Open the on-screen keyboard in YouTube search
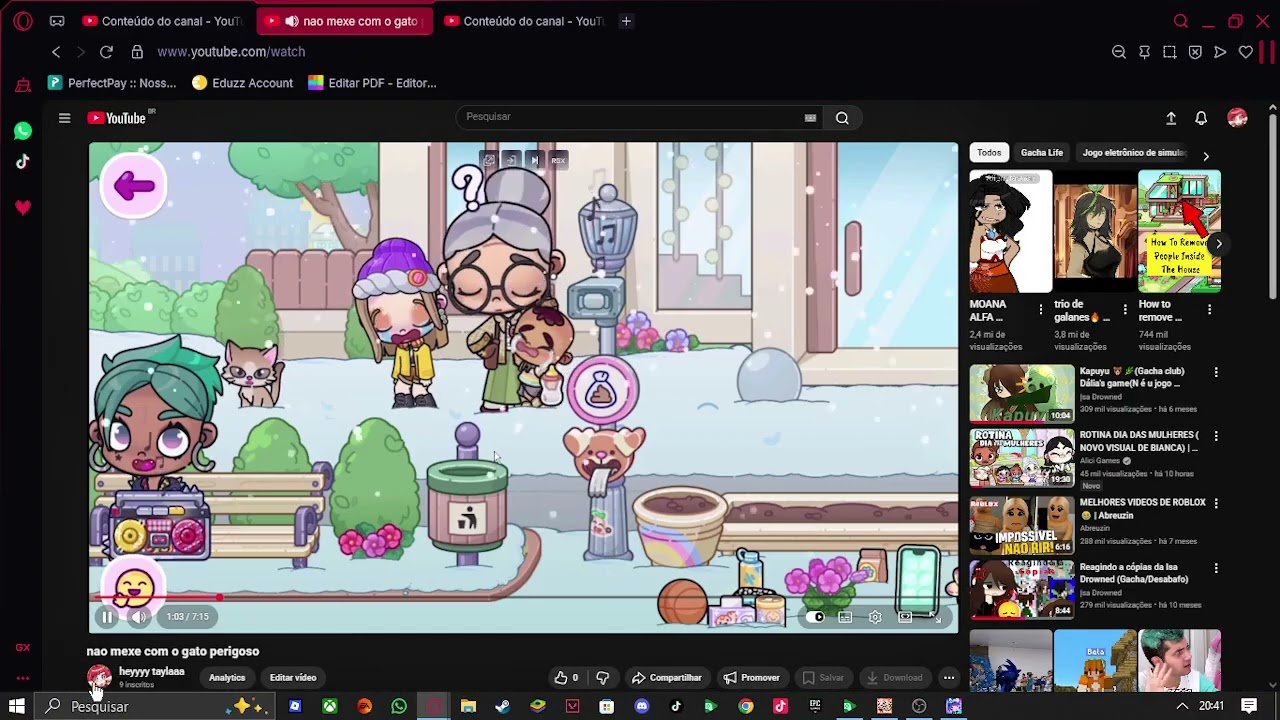Viewport: 1280px width, 720px height. [x=810, y=118]
